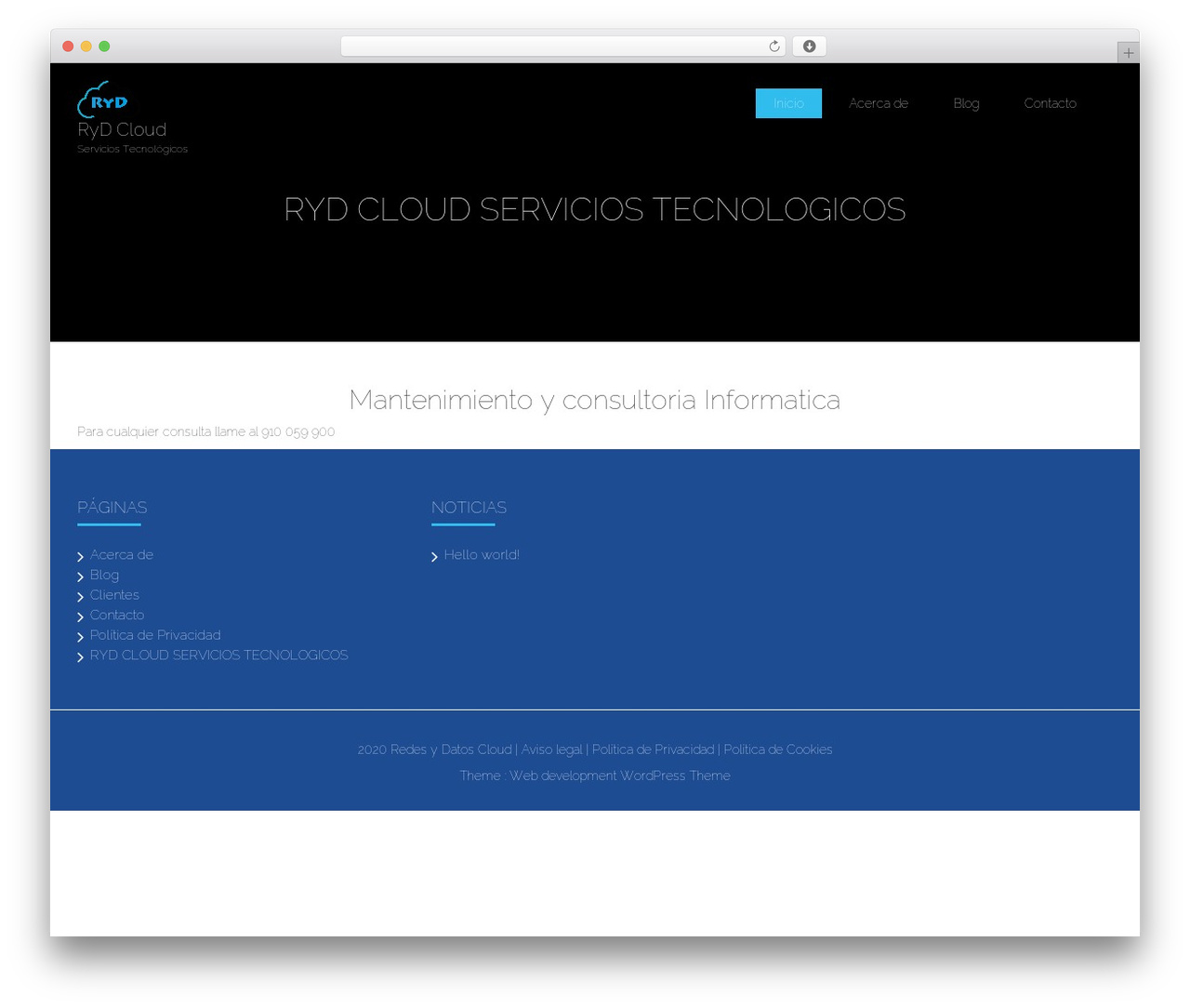Focus the browser address bar
This screenshot has height=1008, width=1190.
click(562, 46)
